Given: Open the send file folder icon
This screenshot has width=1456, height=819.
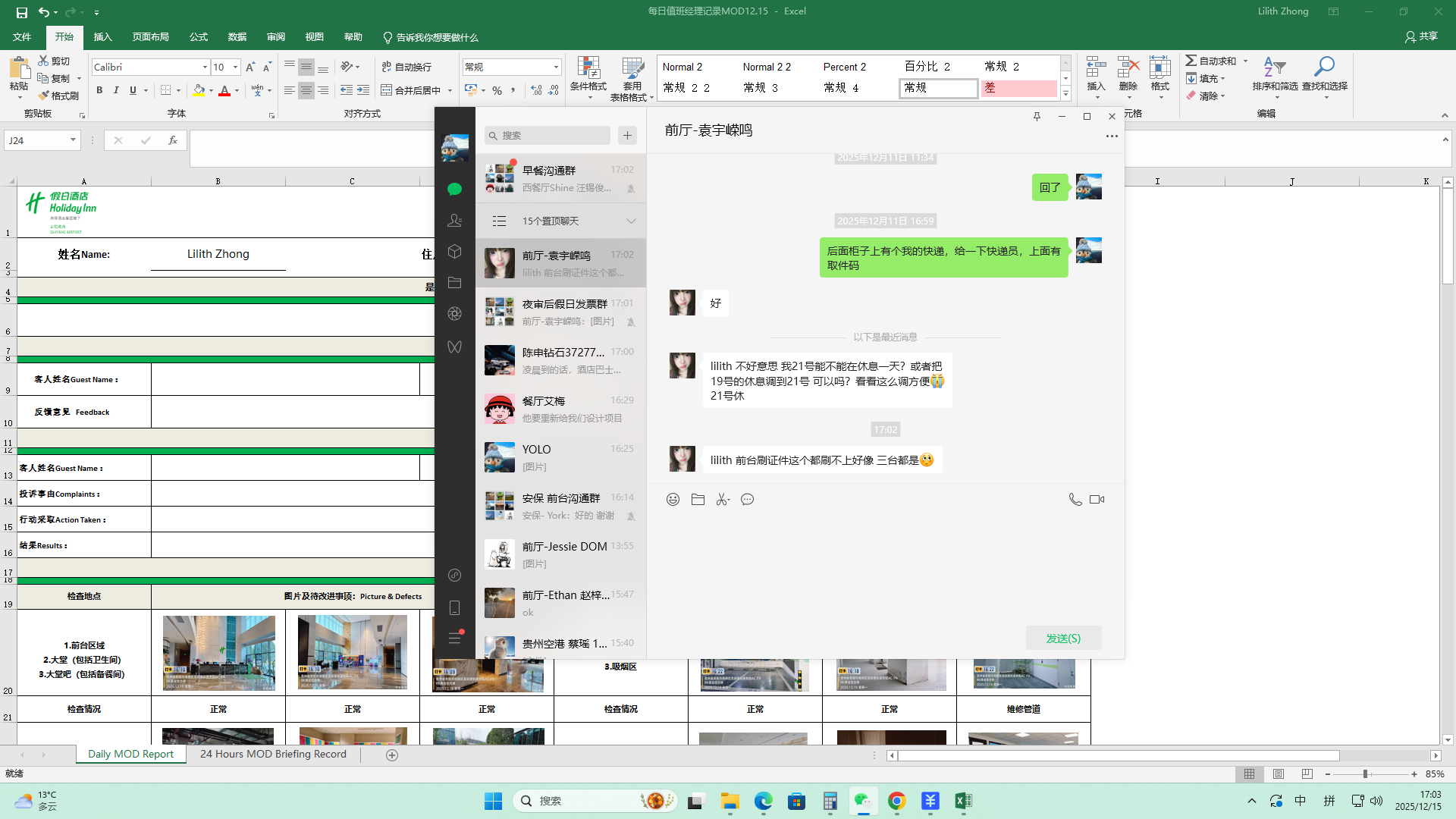Looking at the screenshot, I should click(698, 499).
